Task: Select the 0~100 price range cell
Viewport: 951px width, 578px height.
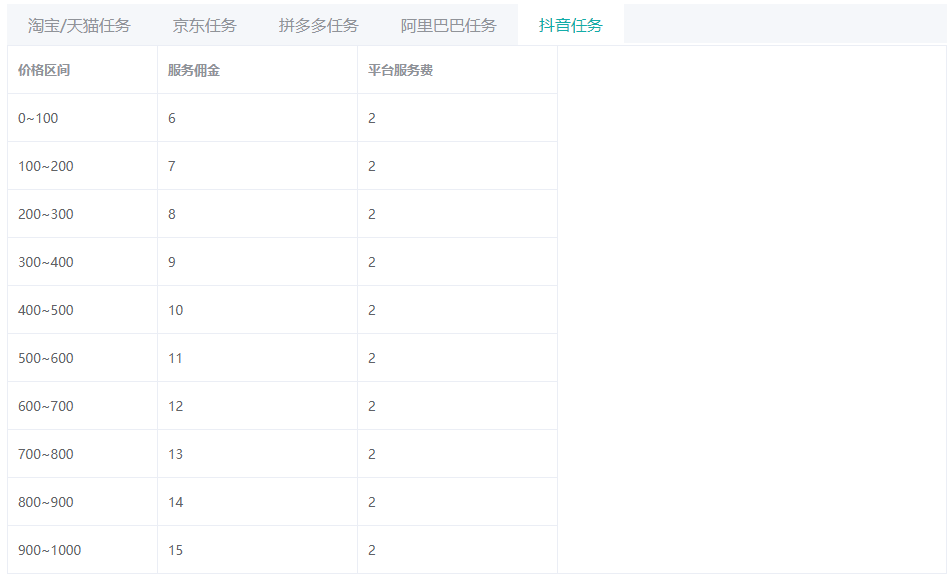Action: [82, 118]
